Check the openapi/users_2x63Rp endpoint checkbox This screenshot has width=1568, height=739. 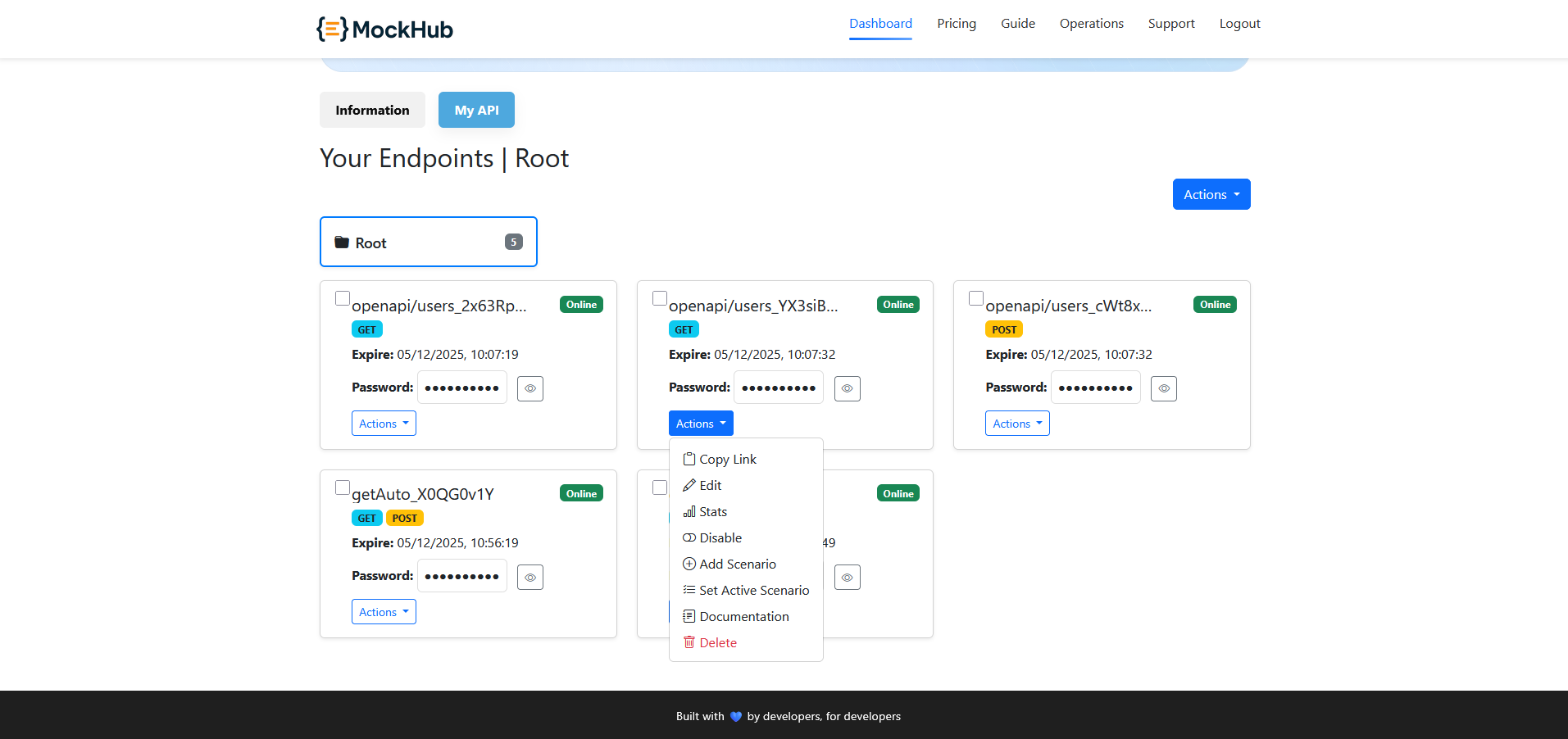pyautogui.click(x=342, y=298)
